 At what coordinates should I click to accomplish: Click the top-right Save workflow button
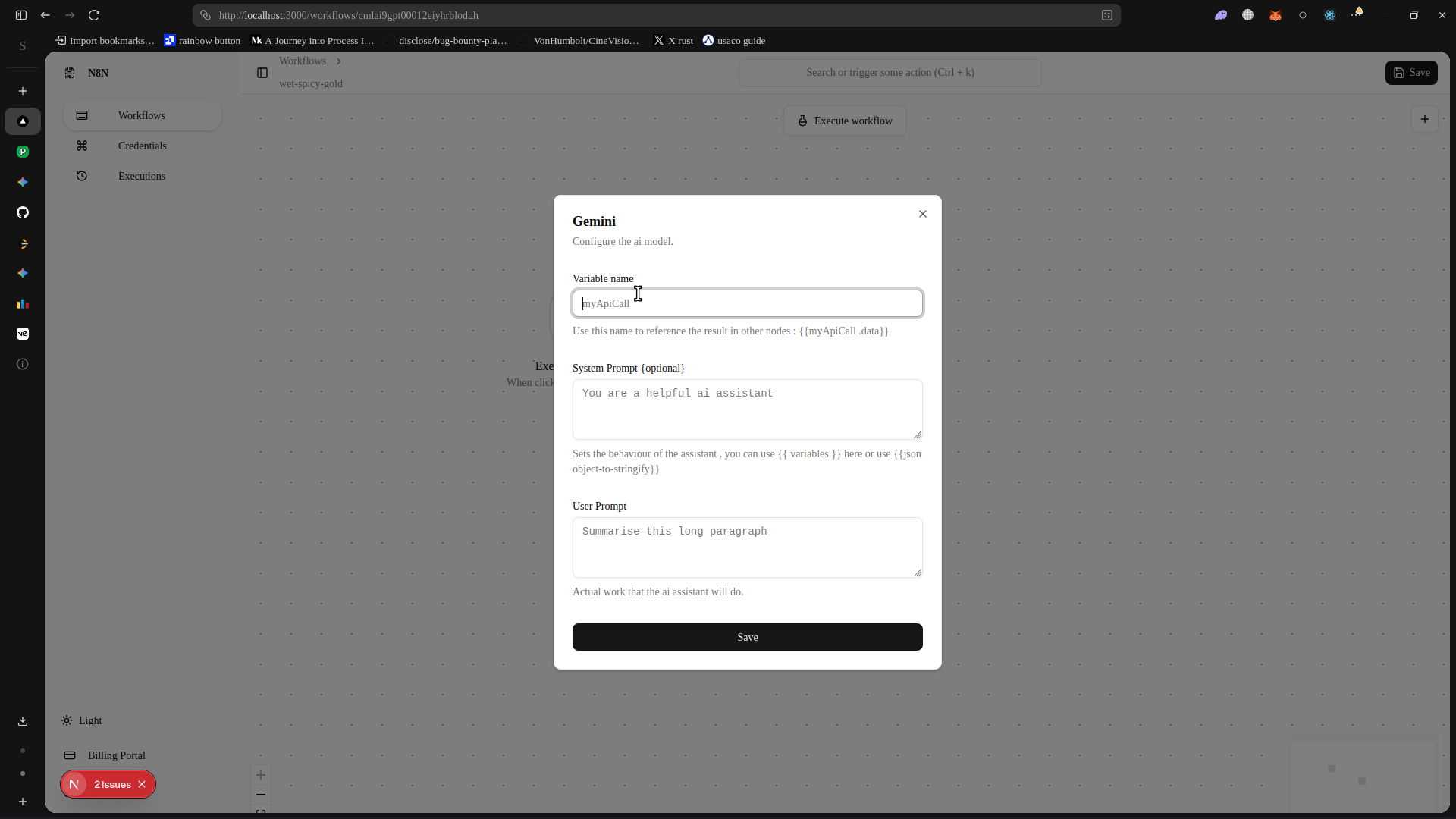coord(1410,73)
